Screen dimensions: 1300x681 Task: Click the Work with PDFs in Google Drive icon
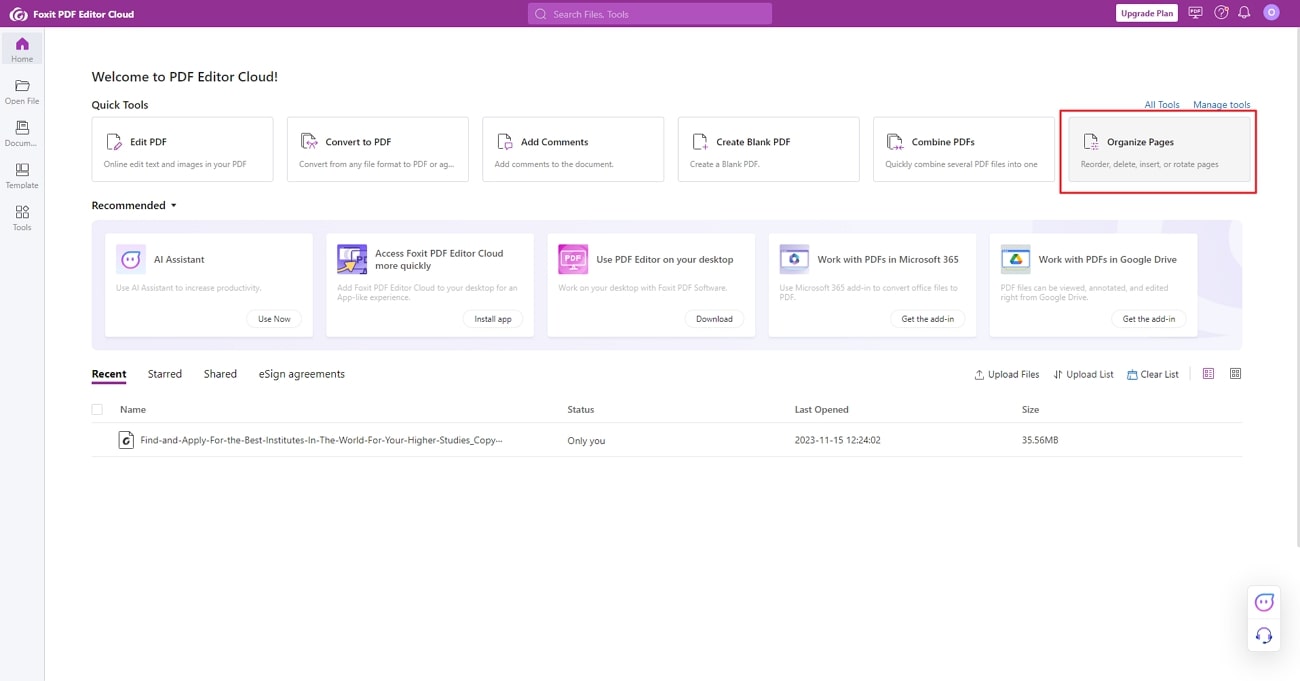1015,259
